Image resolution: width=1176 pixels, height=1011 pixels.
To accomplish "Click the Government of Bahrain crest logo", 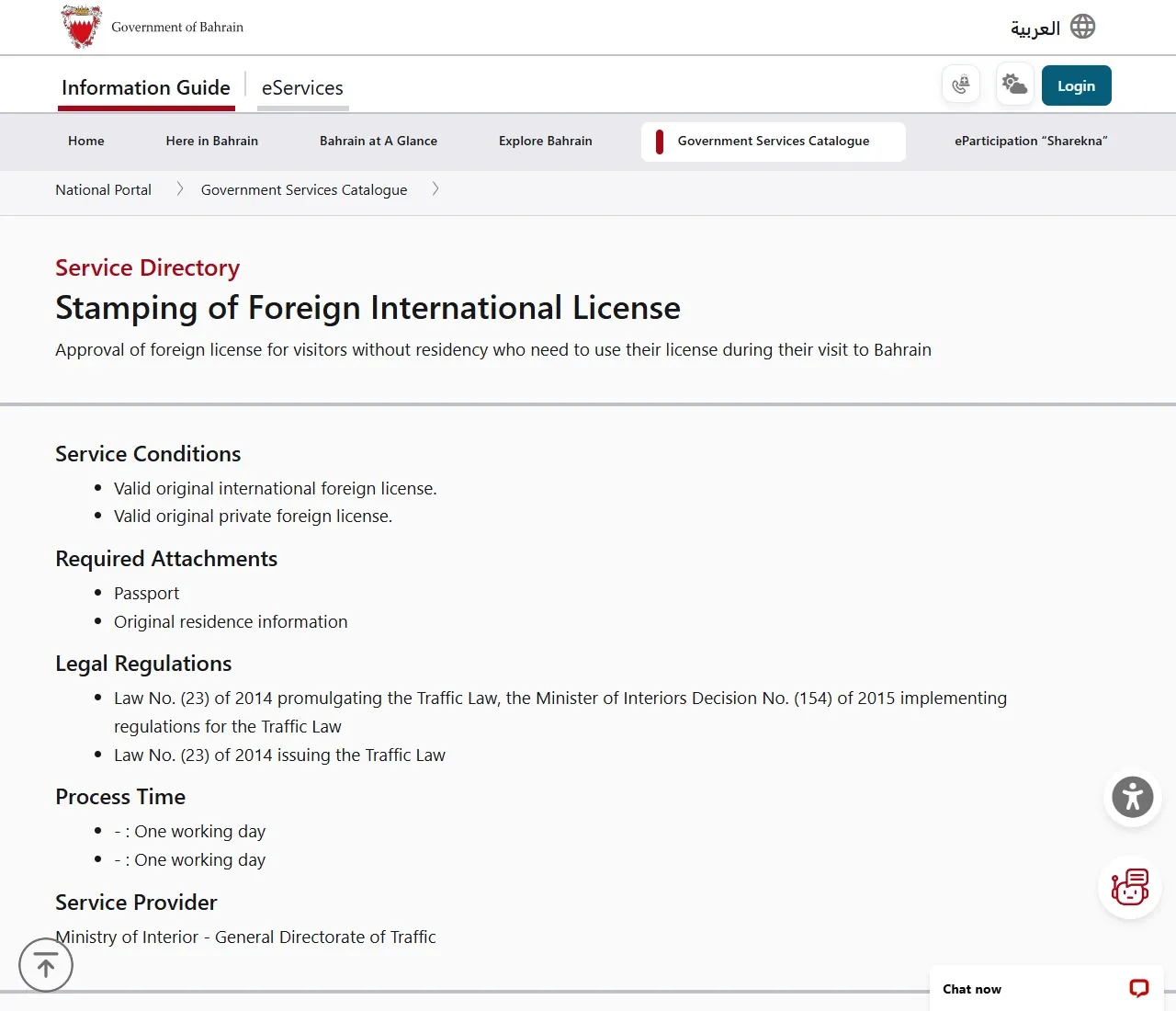I will [x=82, y=26].
